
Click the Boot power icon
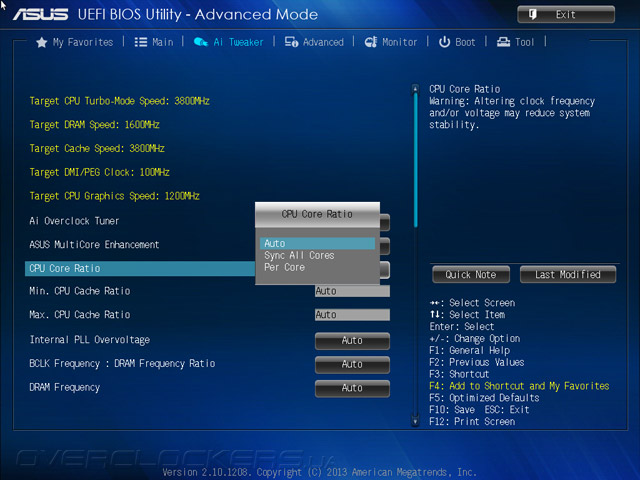pyautogui.click(x=444, y=42)
